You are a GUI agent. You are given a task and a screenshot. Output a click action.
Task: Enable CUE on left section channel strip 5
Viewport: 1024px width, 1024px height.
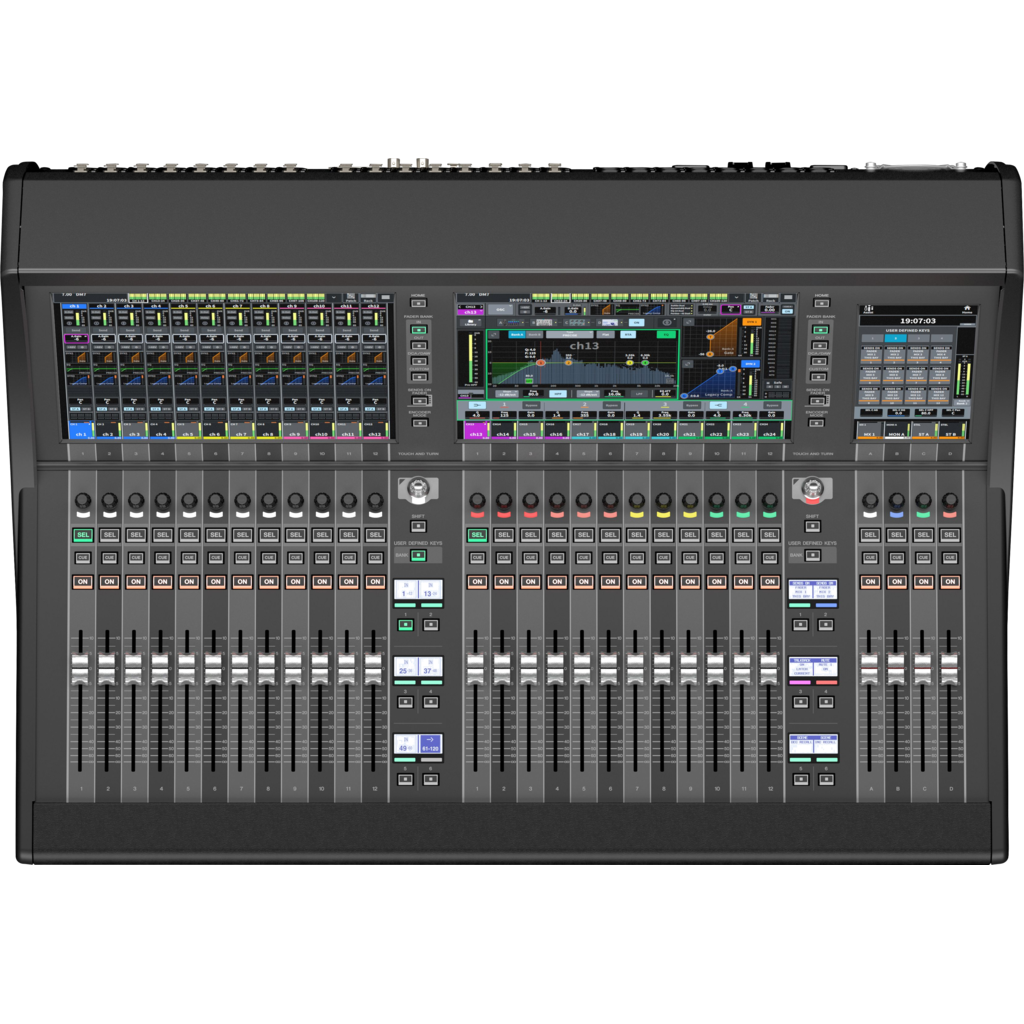coord(189,558)
